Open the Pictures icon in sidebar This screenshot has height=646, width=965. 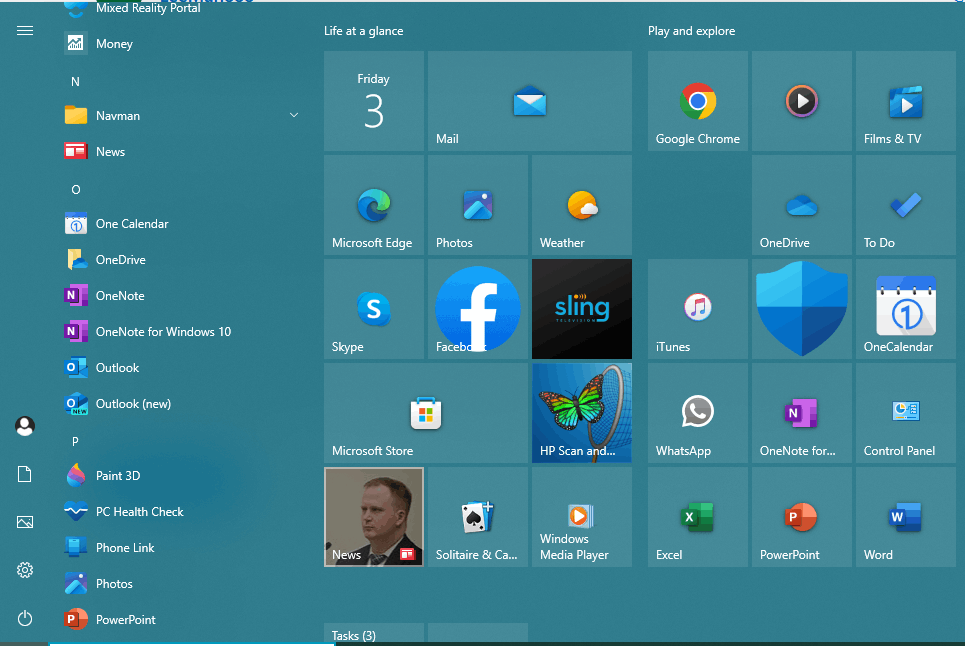click(x=25, y=522)
